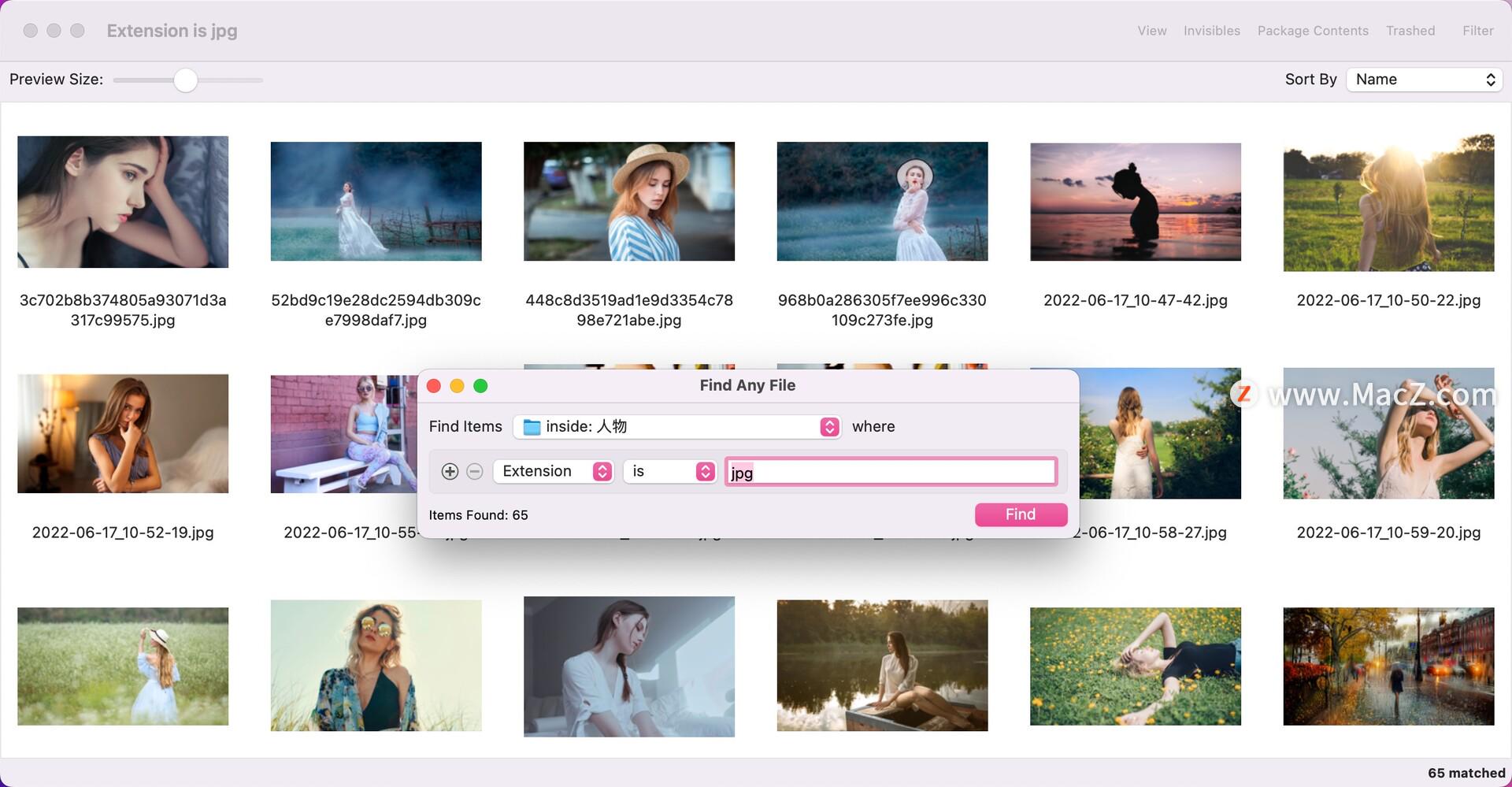The height and width of the screenshot is (787, 1512).
Task: Click the '65 matched' status text
Action: pyautogui.click(x=1466, y=773)
